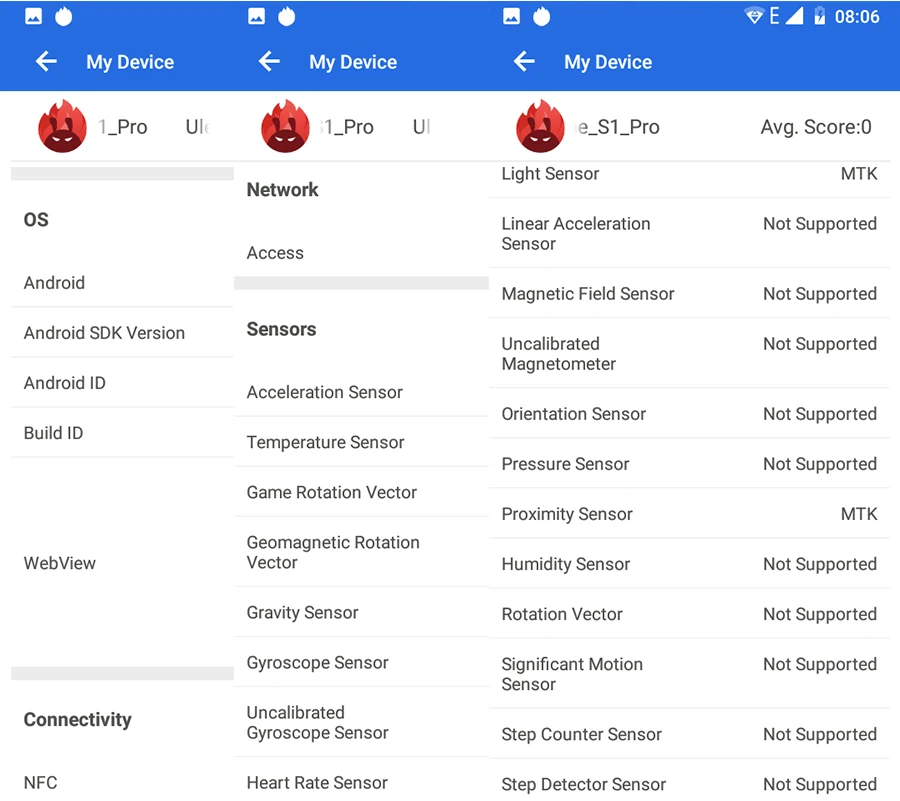The width and height of the screenshot is (900, 801).
Task: Tap the Step Detector Sensor label
Action: click(x=584, y=784)
